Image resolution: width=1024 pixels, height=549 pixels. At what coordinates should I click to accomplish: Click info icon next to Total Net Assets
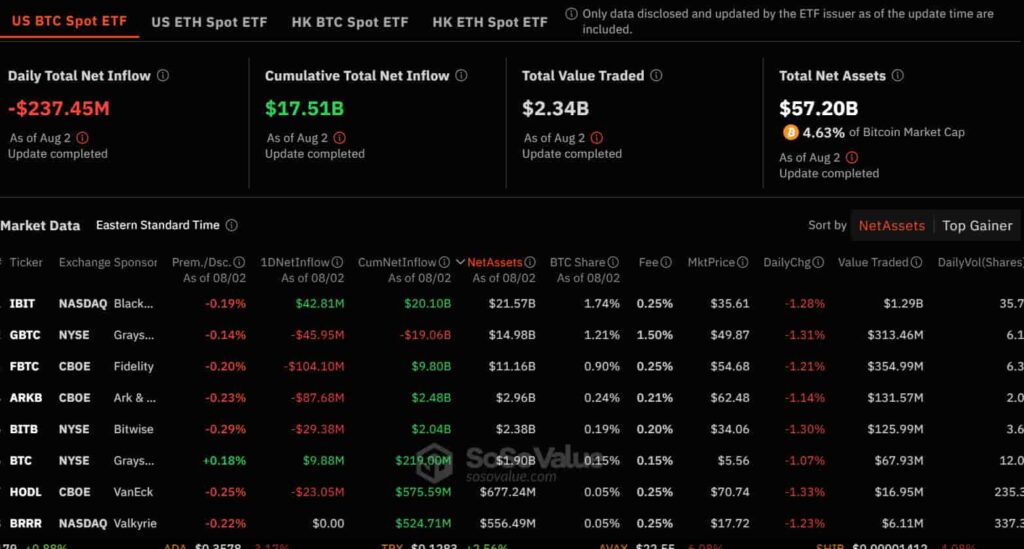coord(897,76)
